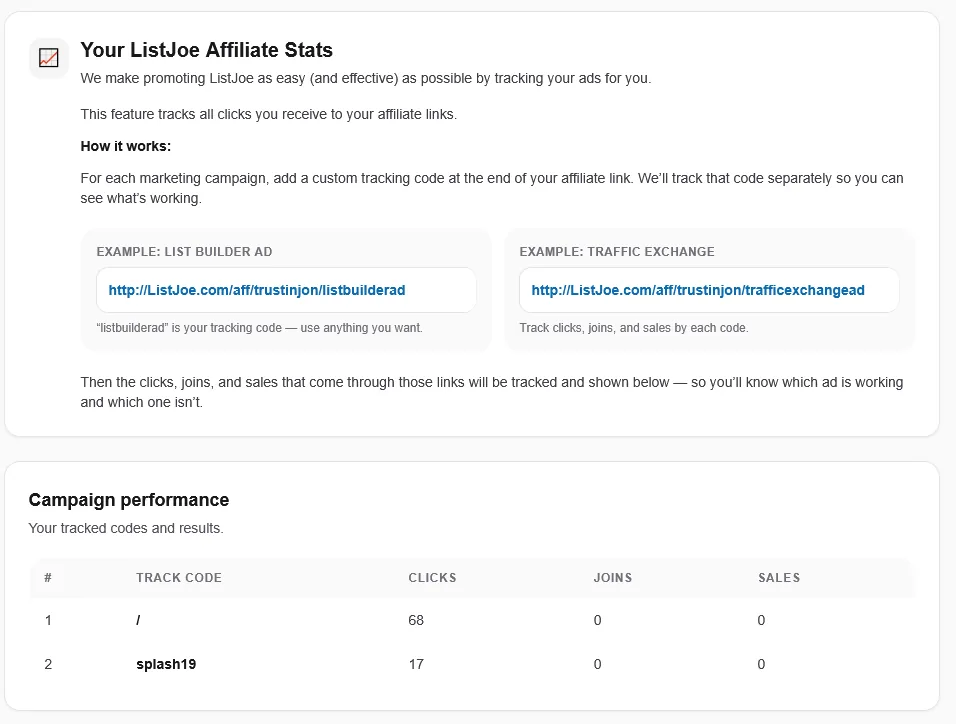
Task: Click the affiliate stats chart icon
Action: coord(49,58)
